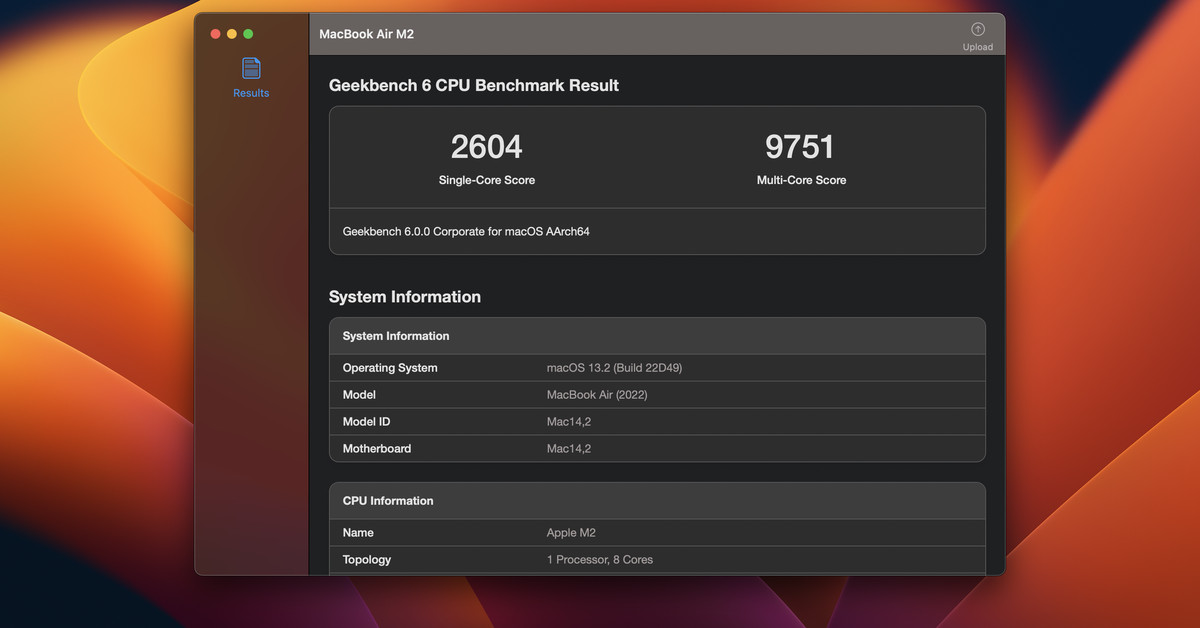Select the Apple M2 CPU name value
This screenshot has width=1200, height=628.
coord(571,533)
